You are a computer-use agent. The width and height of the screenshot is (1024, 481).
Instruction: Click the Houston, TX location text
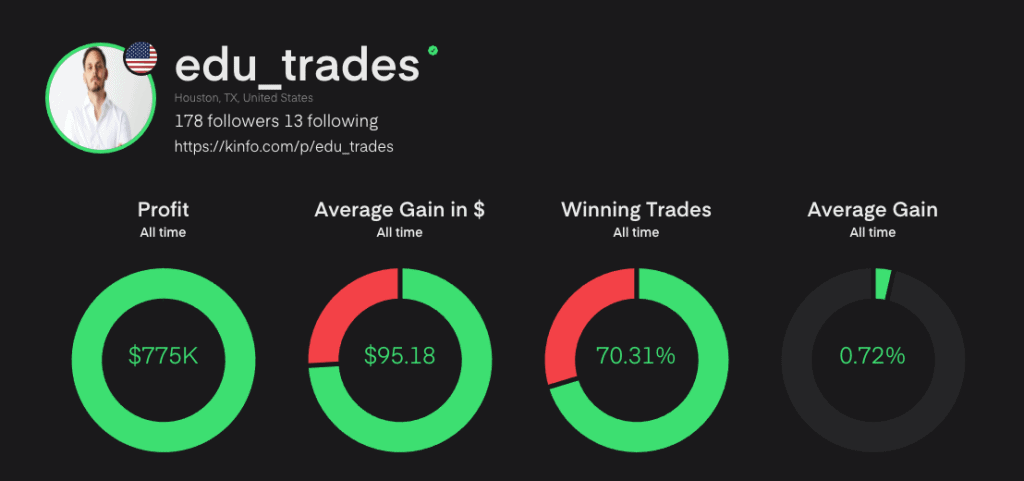[243, 98]
